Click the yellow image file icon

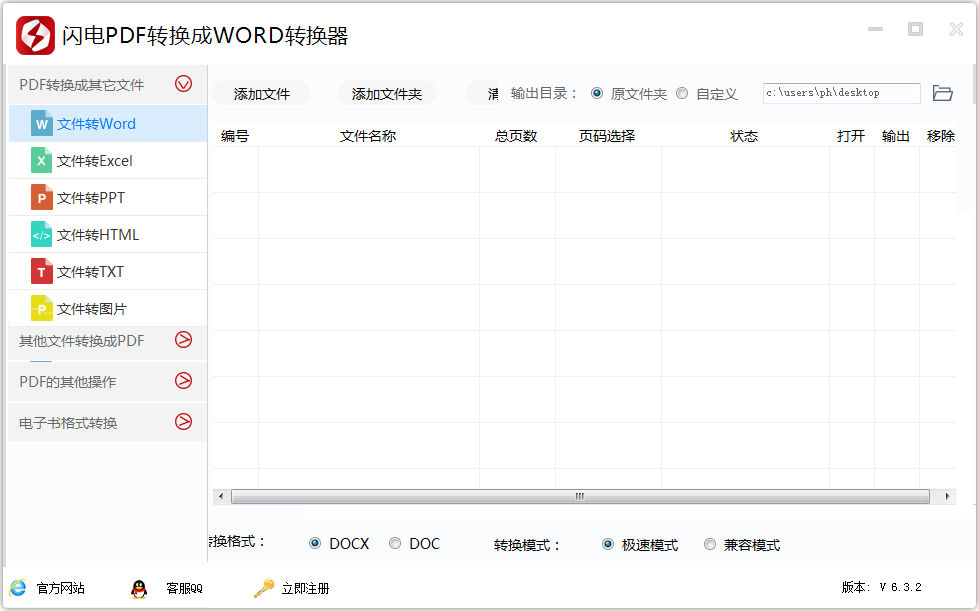tap(41, 309)
